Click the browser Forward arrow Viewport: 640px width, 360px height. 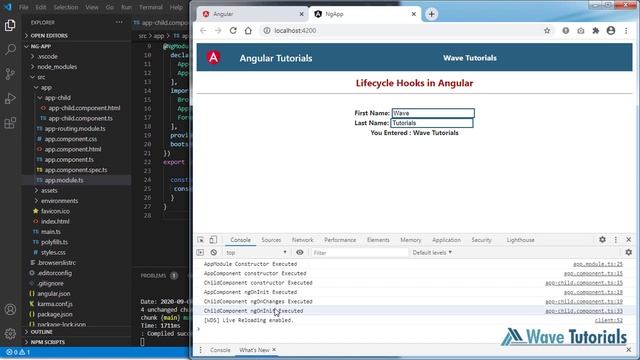point(218,31)
